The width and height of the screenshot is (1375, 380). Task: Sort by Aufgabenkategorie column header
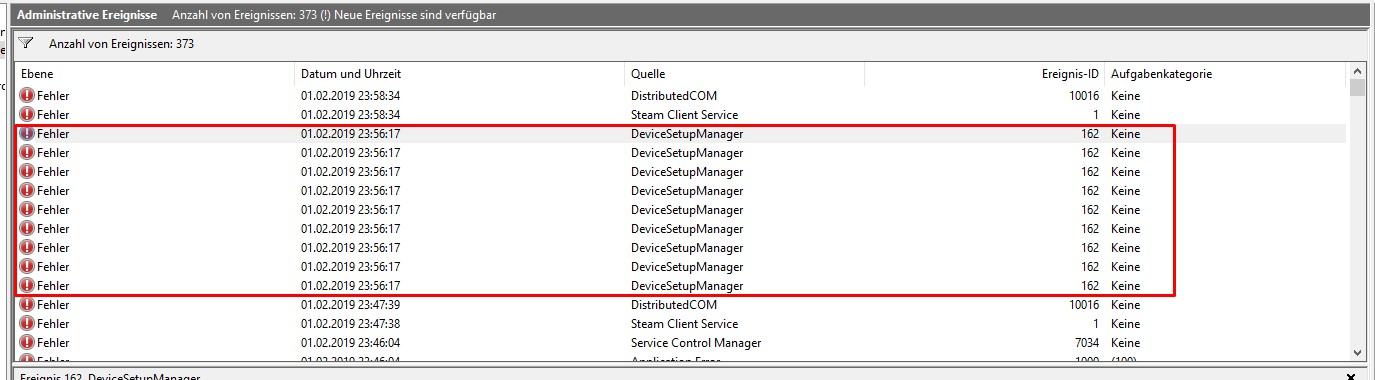pos(1225,74)
